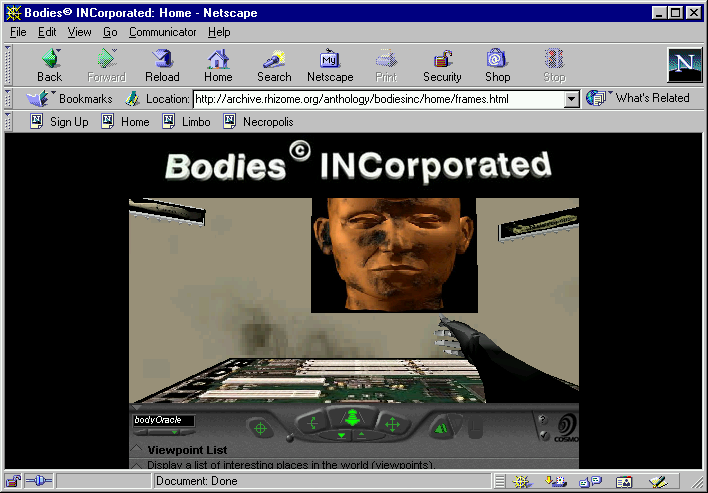Click the dimmed Straighten Up button
This screenshot has width=708, height=493.
tap(474, 427)
